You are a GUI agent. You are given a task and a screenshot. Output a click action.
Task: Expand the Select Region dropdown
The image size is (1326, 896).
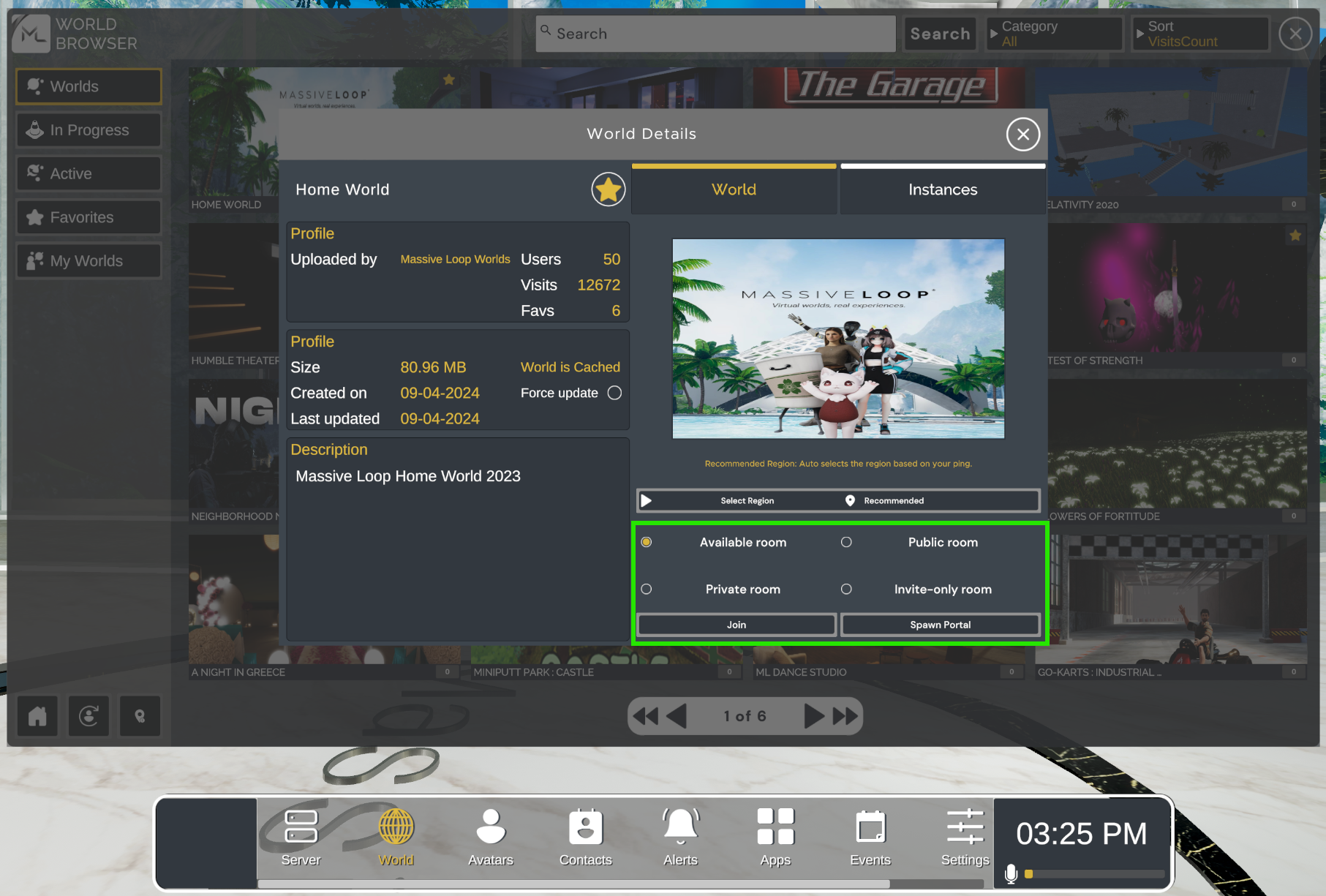point(838,500)
